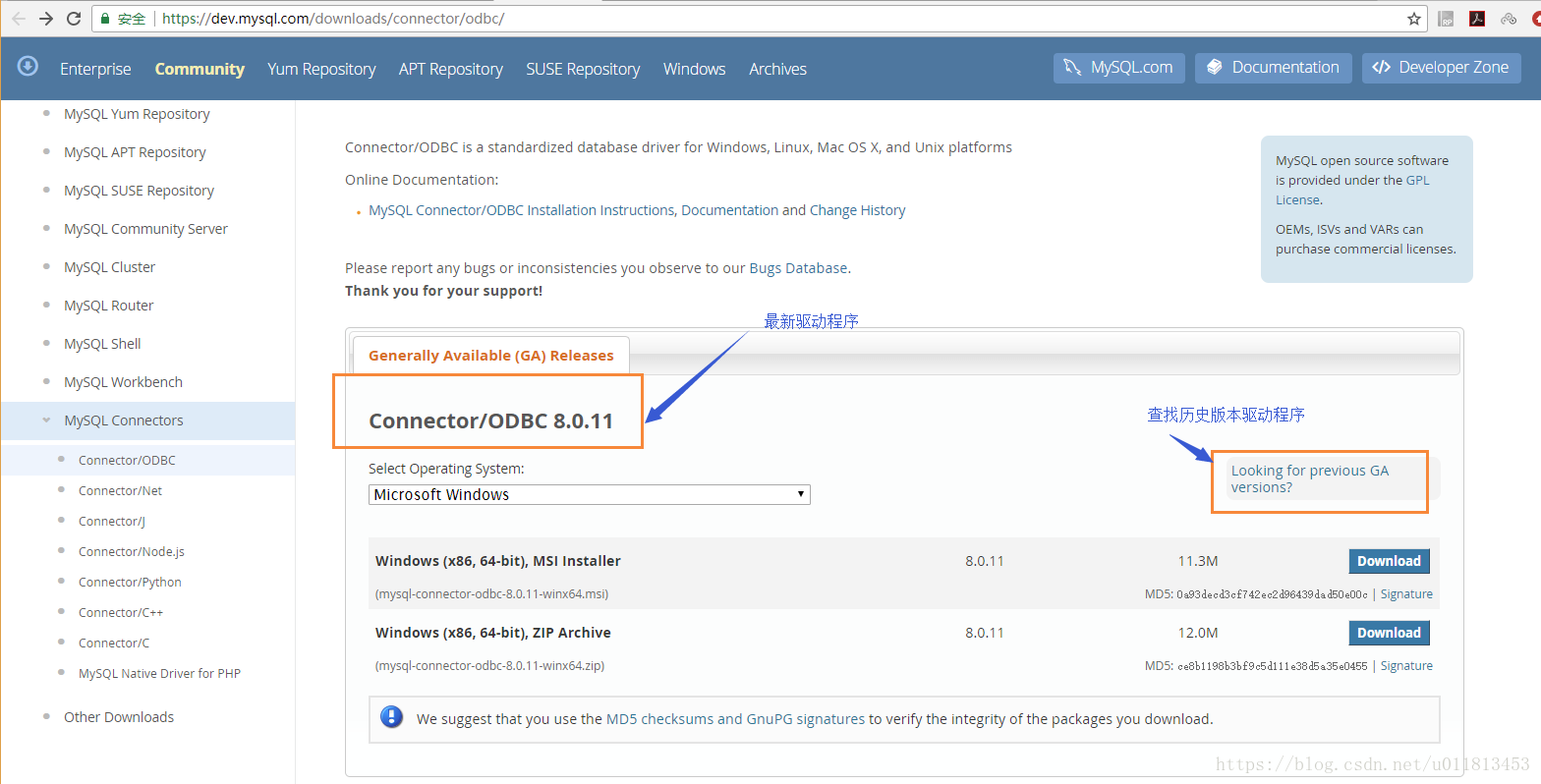Open the Bugs Database link
The image size is (1541, 784).
[798, 268]
